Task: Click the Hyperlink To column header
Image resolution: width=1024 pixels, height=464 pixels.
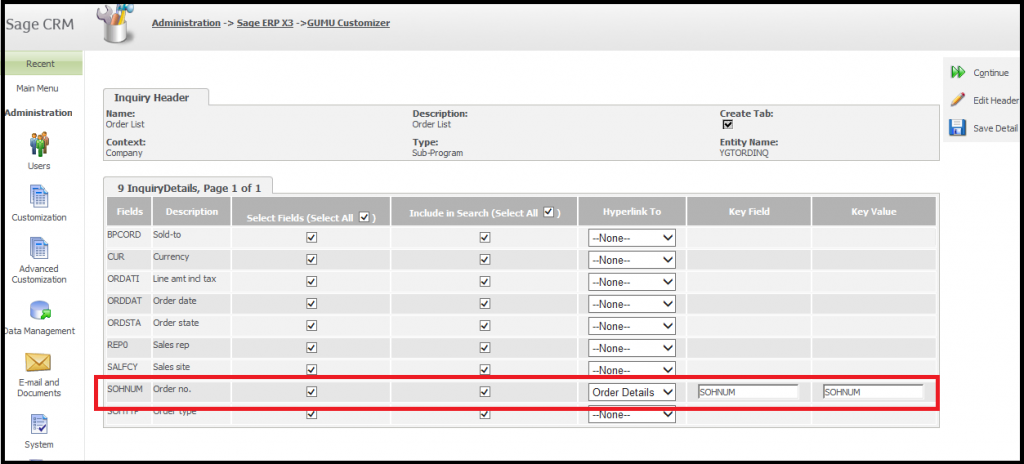Action: pyautogui.click(x=632, y=212)
